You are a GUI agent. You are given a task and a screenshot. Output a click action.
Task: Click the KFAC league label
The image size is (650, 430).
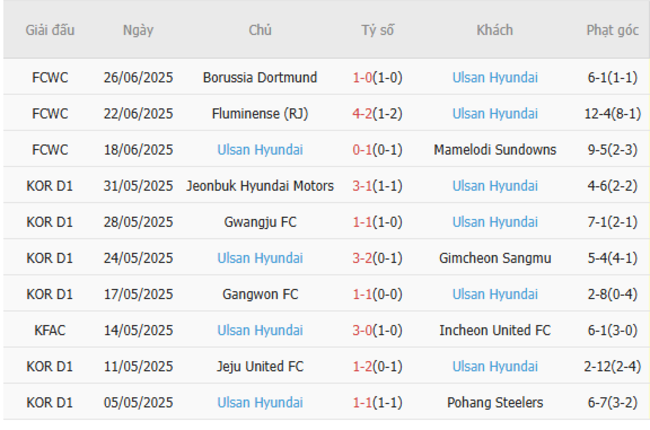tap(50, 330)
